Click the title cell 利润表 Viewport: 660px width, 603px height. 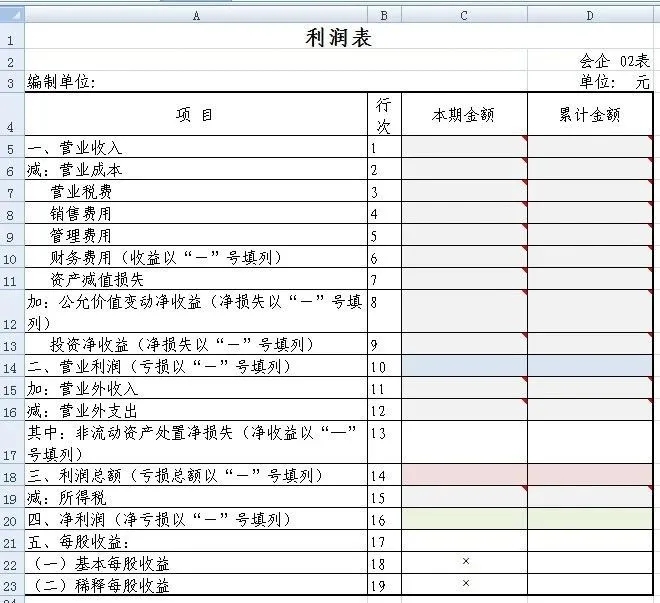pyautogui.click(x=339, y=36)
